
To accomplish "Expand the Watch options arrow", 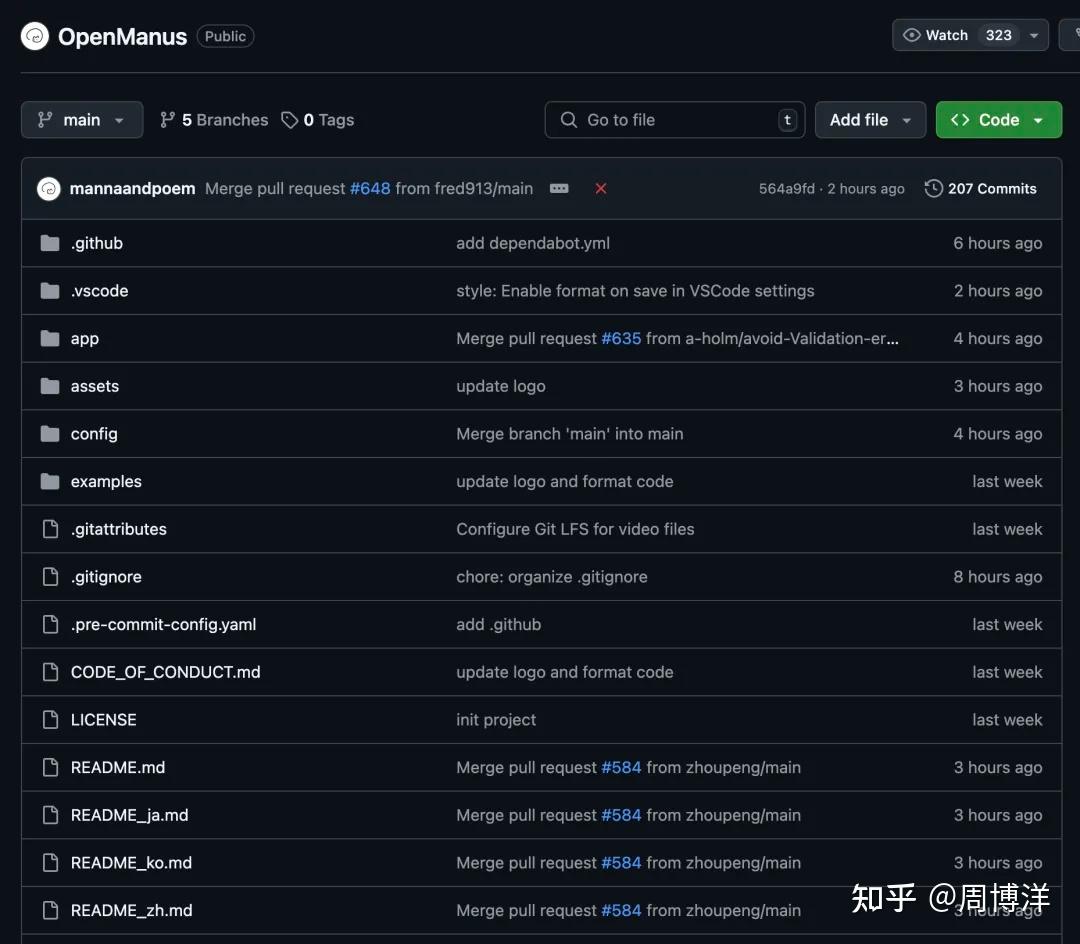I will click(1035, 35).
